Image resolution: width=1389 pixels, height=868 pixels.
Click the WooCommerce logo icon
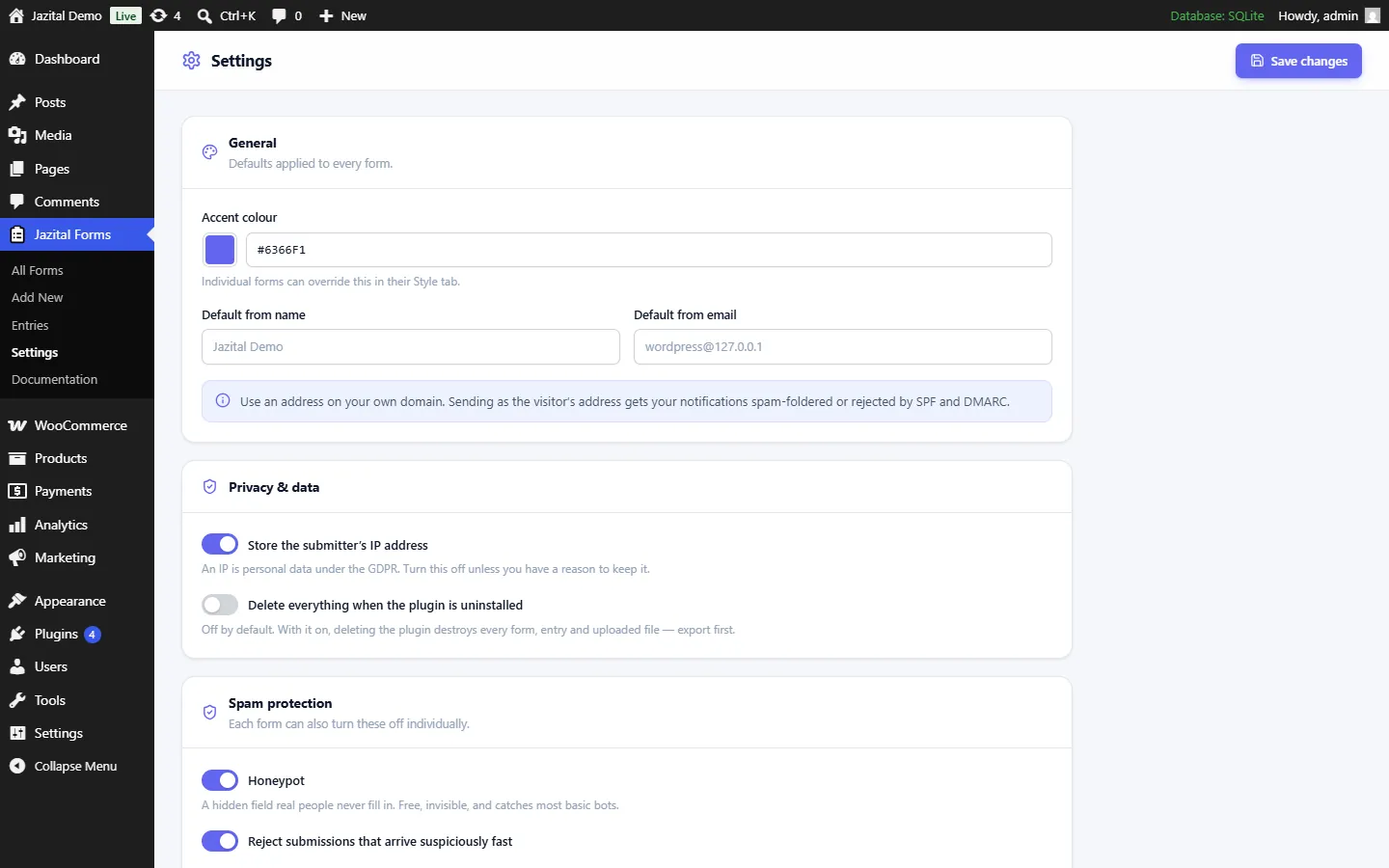17,425
